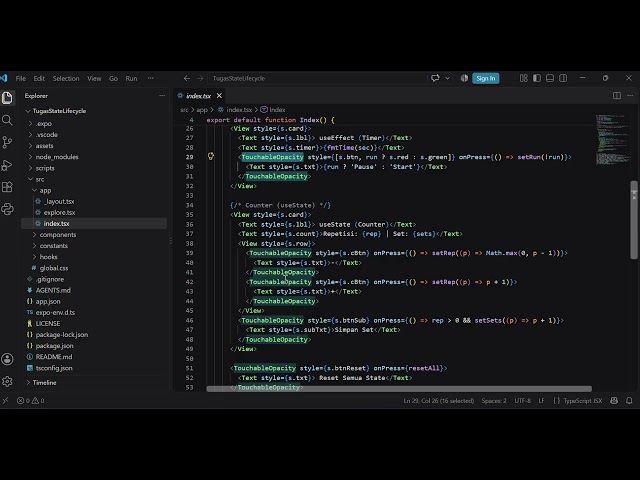Open the Search view icon

click(7, 120)
